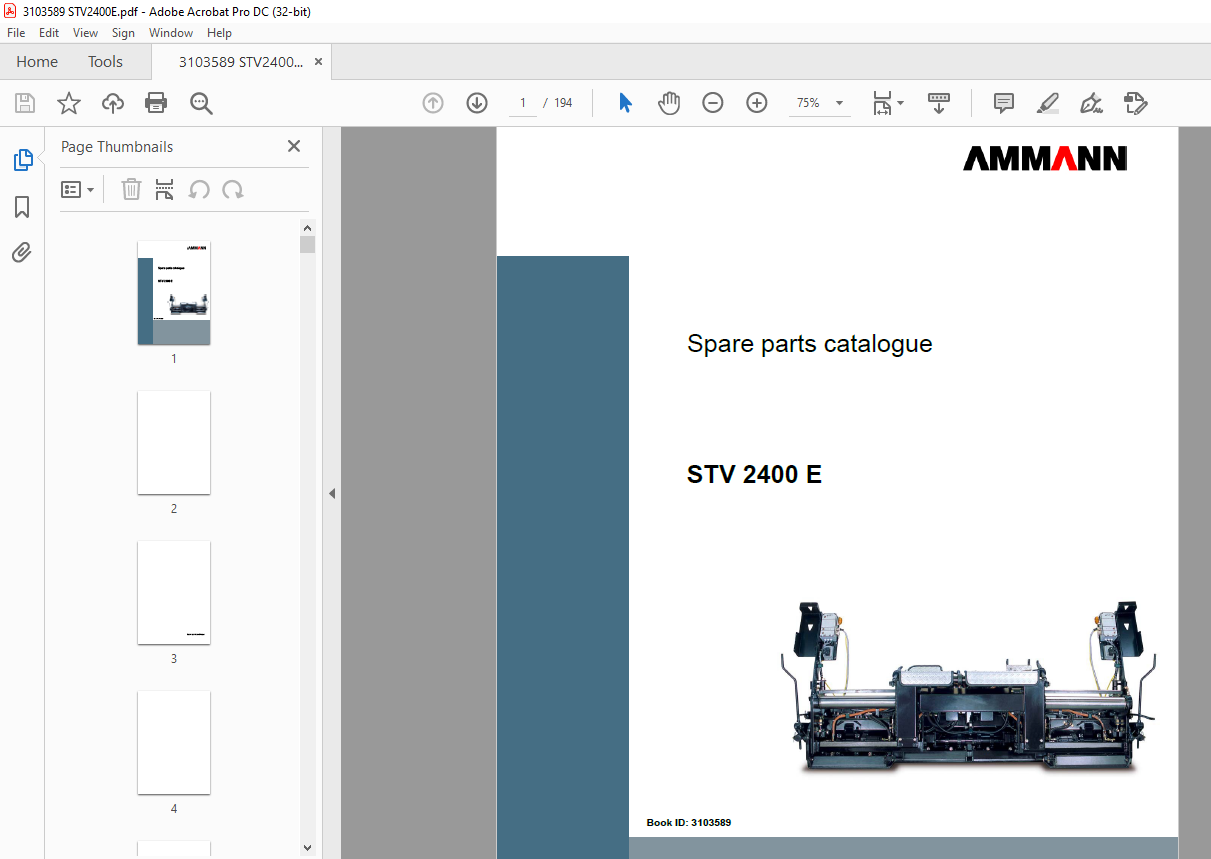Image resolution: width=1211 pixels, height=859 pixels.
Task: Click the print pages thumbnails icon
Action: coord(165,189)
